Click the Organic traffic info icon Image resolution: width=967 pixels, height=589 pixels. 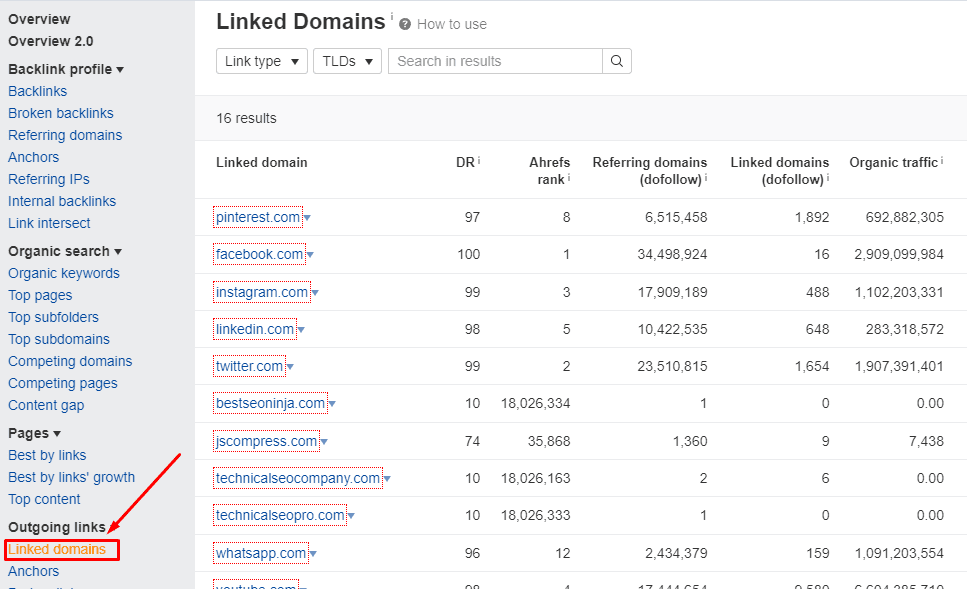click(x=942, y=160)
